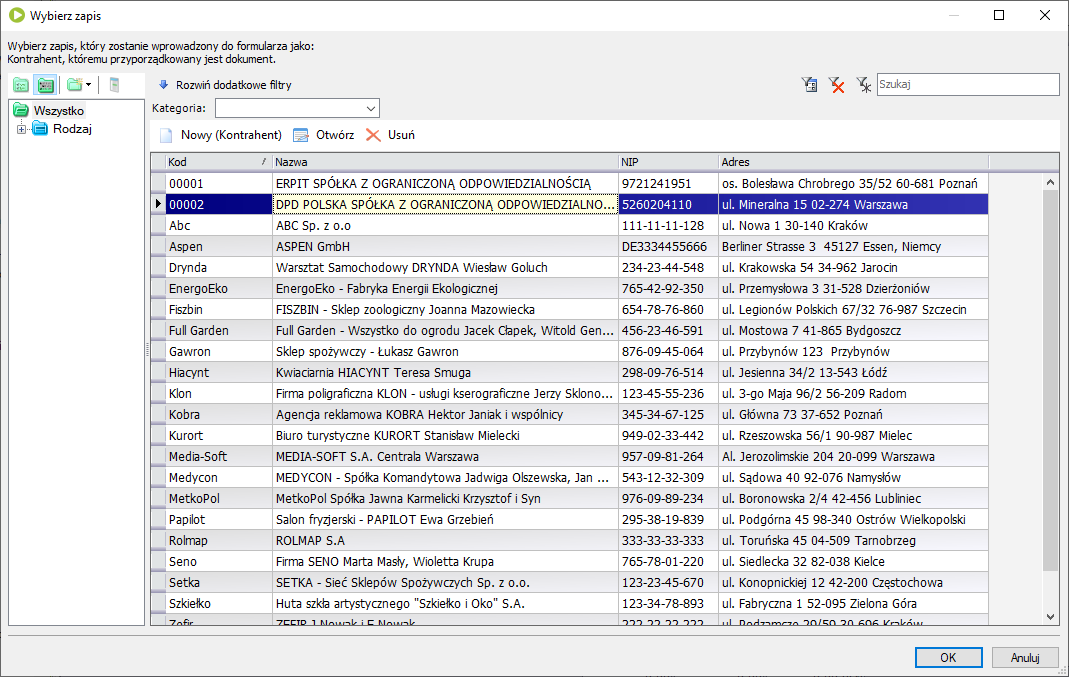Click Sklep spożywczy - Łukasz Gawron
This screenshot has width=1069, height=677.
click(x=445, y=352)
